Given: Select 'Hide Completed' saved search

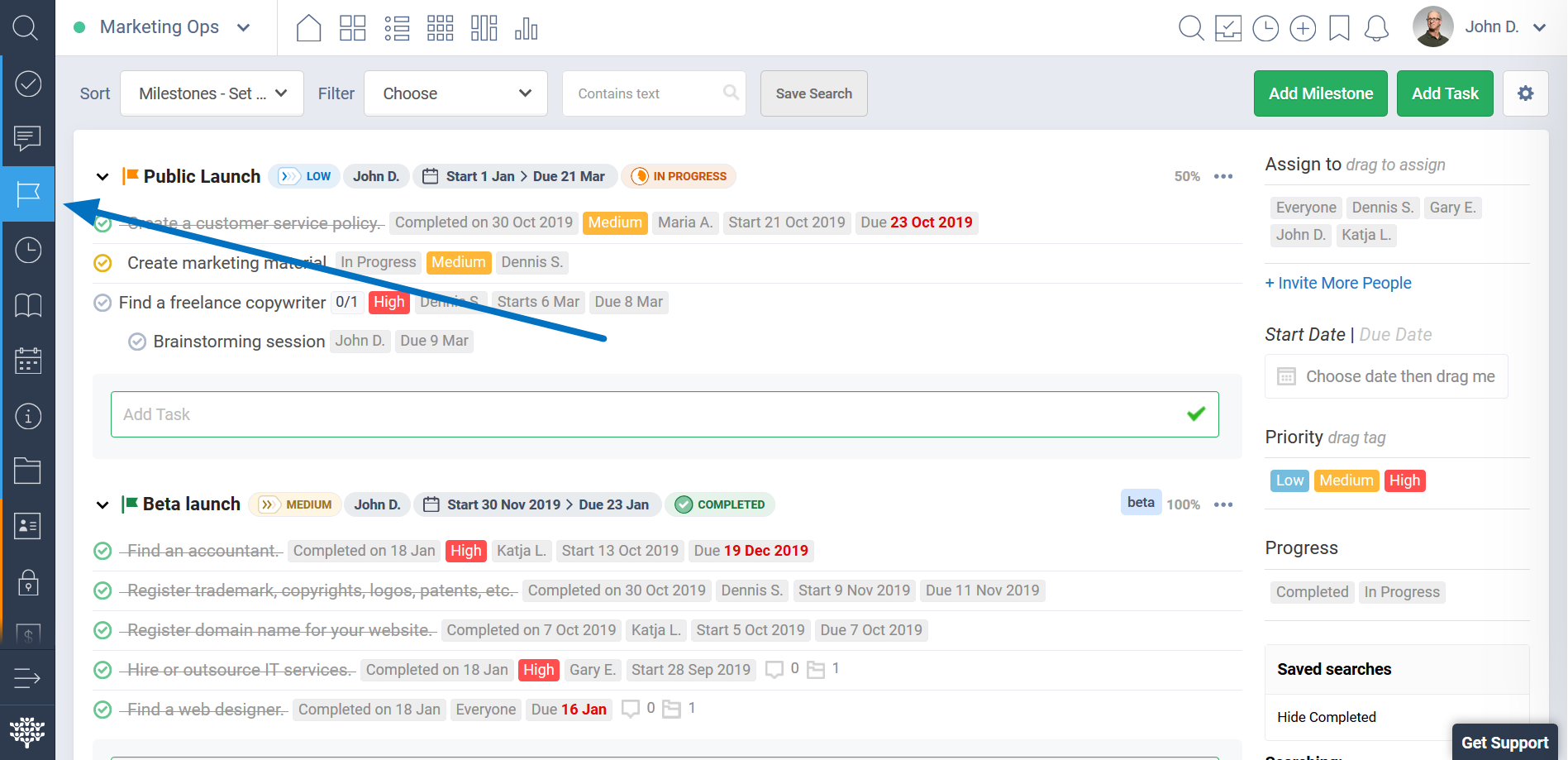Looking at the screenshot, I should pyautogui.click(x=1326, y=717).
